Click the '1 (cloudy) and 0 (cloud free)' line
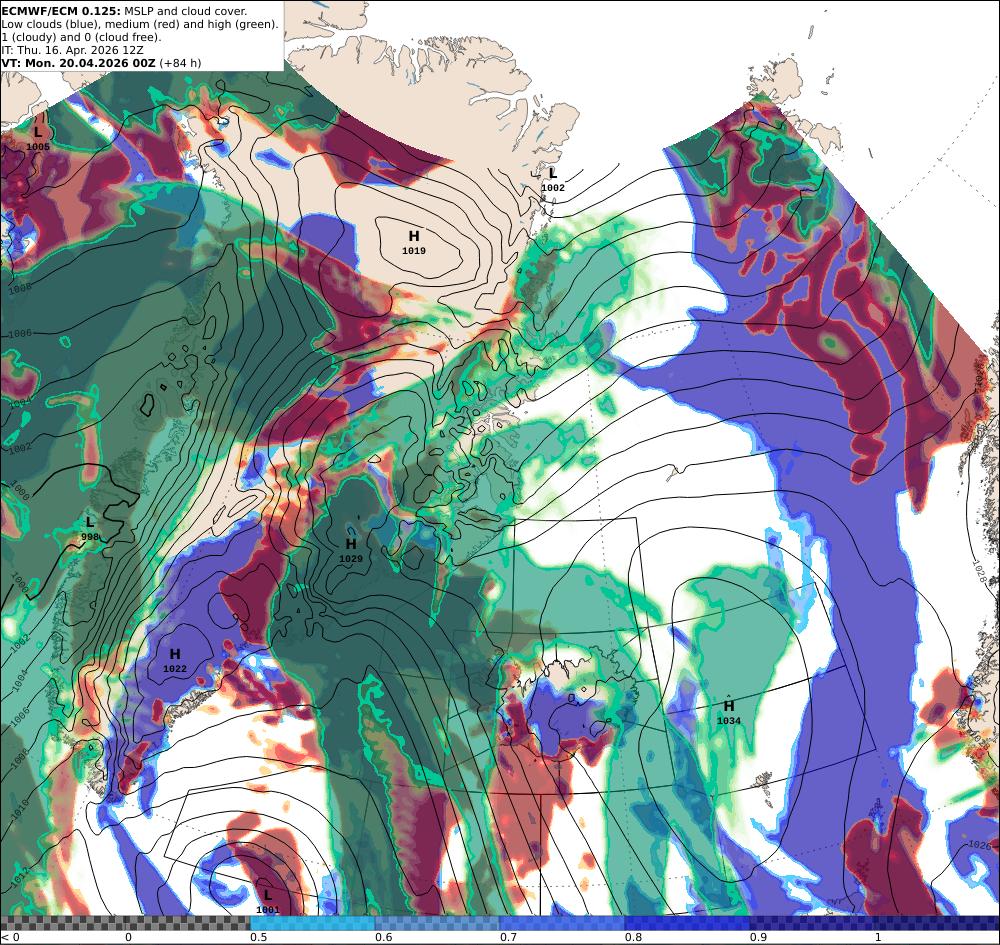 81,37
